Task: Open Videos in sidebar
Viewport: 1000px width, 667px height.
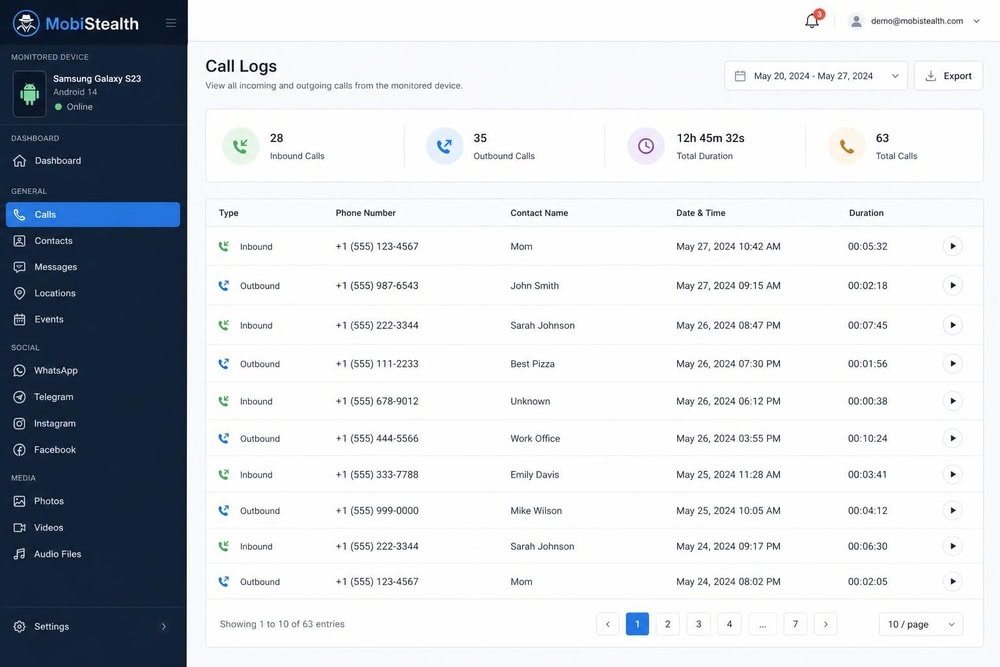Action: tap(93, 527)
